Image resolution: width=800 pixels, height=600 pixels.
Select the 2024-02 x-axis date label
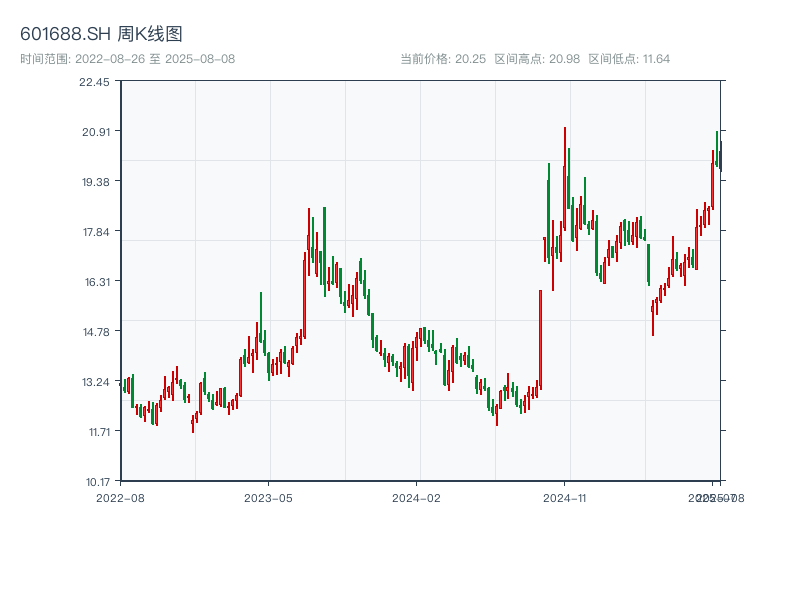point(417,497)
